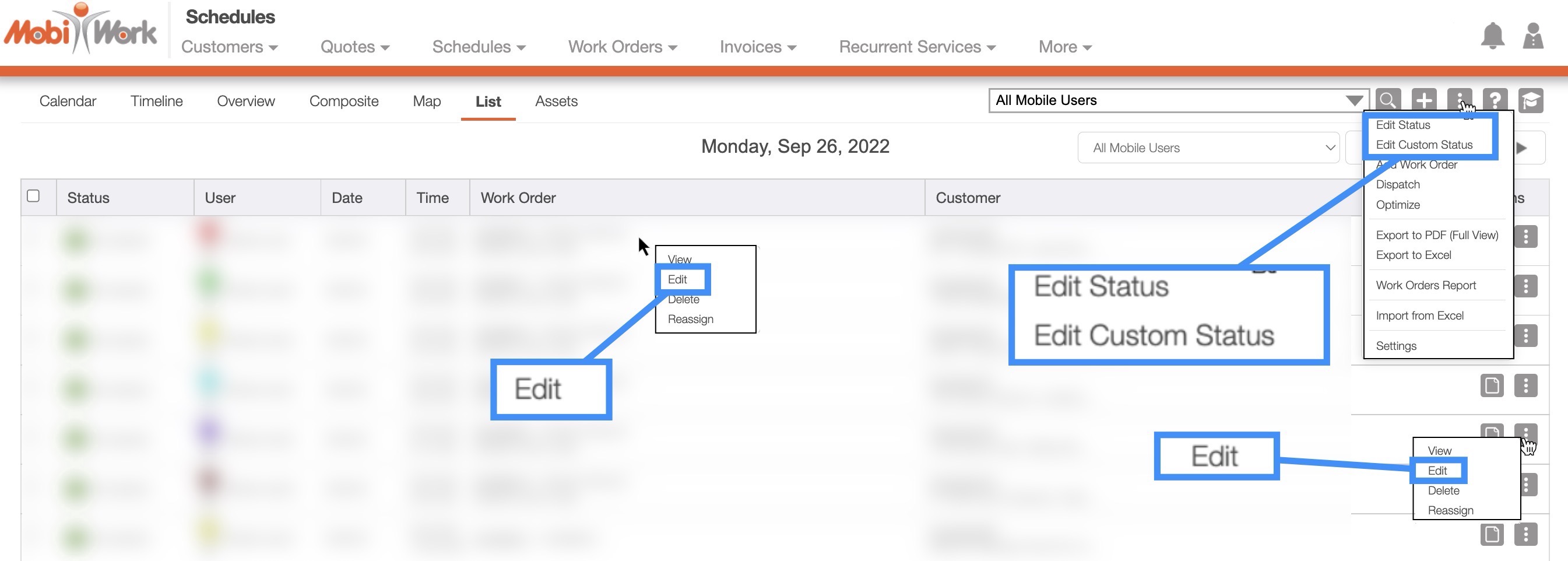Screen dimensions: 1568x561
Task: Open Settings from the menu
Action: click(1395, 346)
